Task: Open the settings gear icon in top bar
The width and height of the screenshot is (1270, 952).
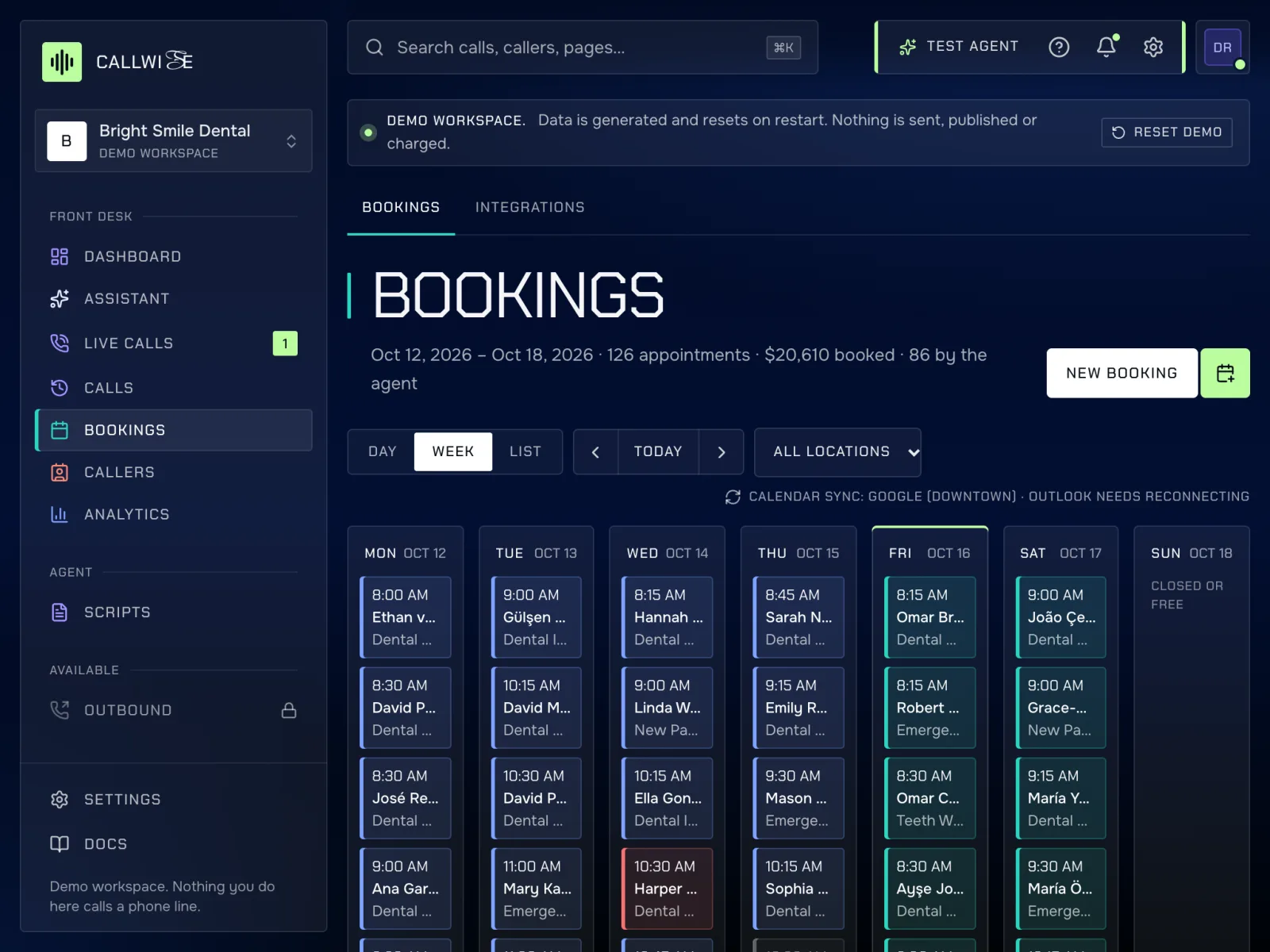Action: pyautogui.click(x=1153, y=48)
